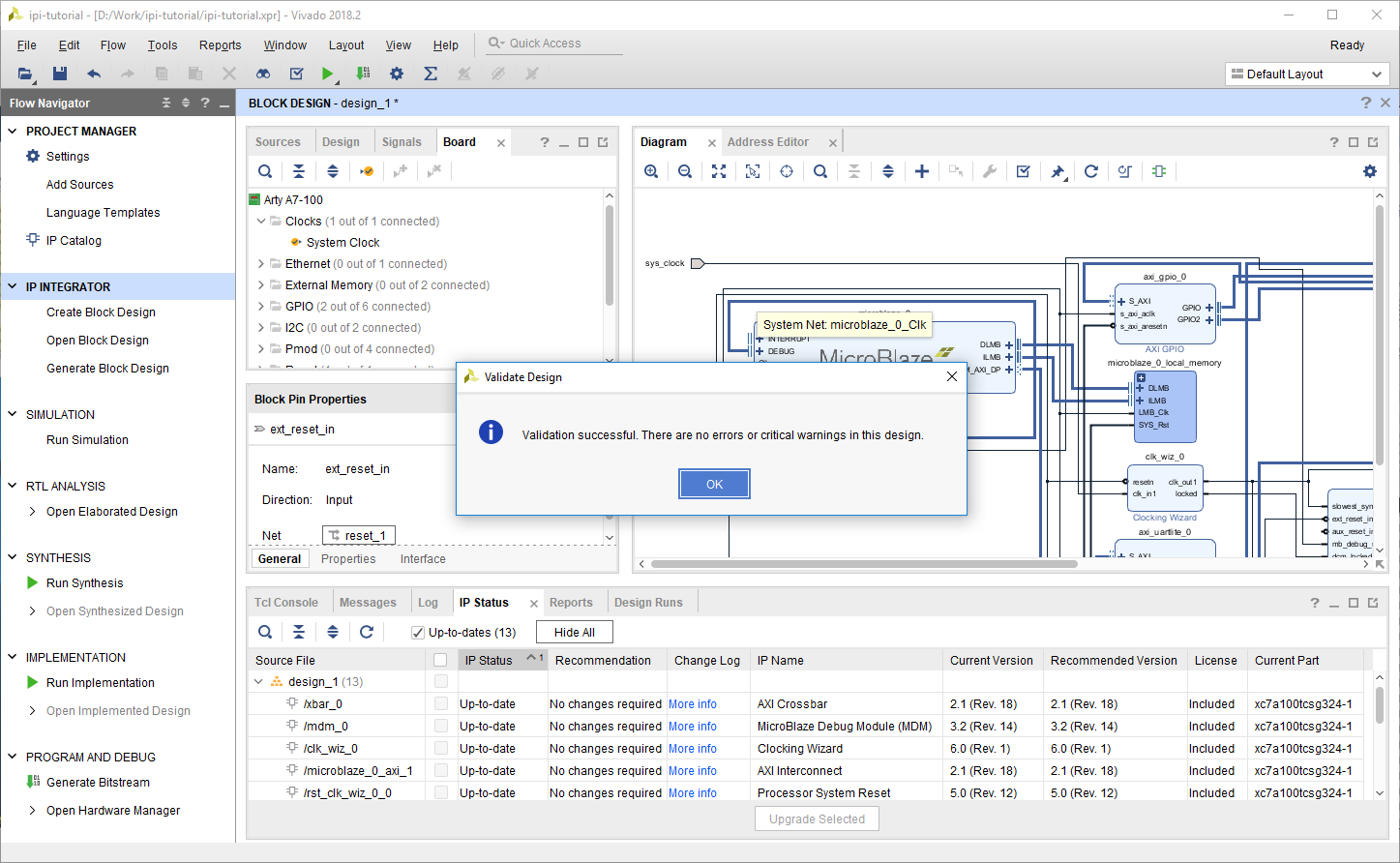Collapse the Clocks group in Board tree
This screenshot has height=863, width=1400.
261,222
